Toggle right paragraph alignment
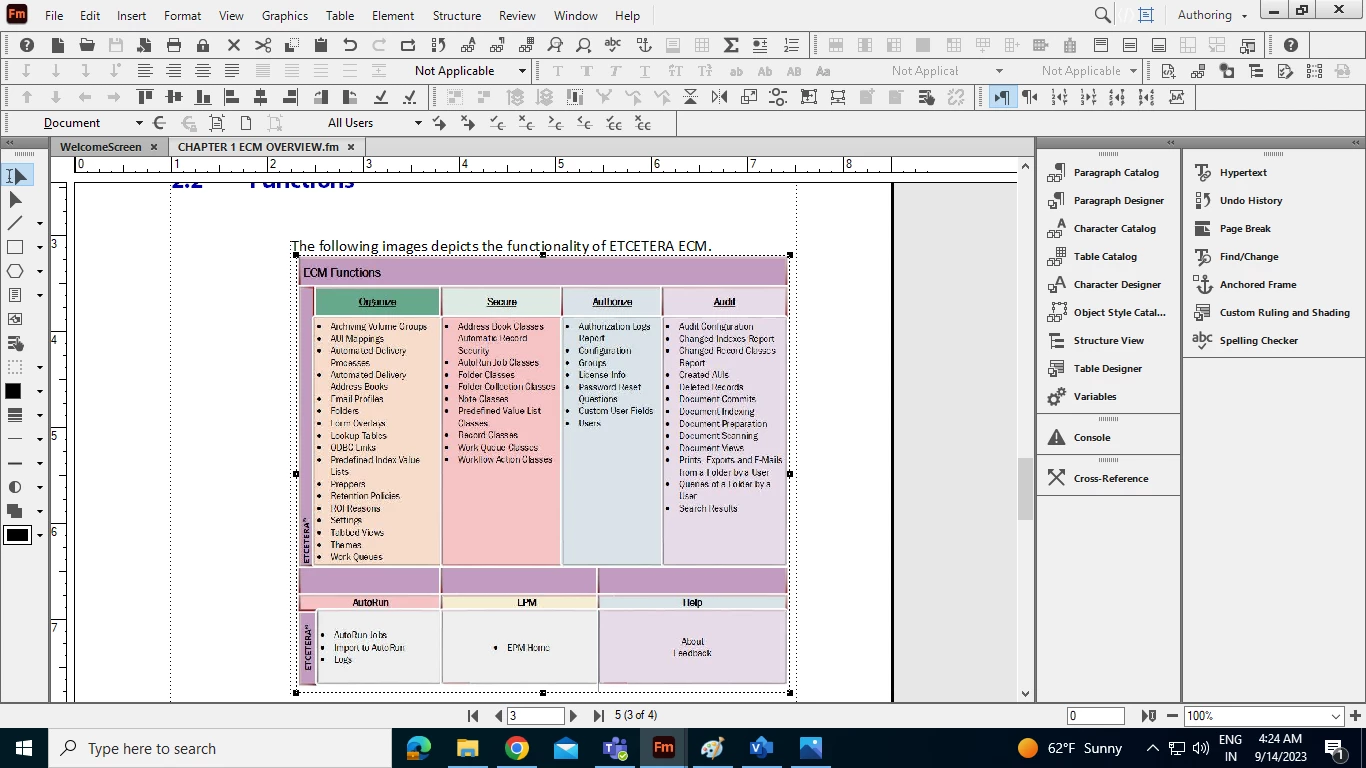 coord(203,71)
